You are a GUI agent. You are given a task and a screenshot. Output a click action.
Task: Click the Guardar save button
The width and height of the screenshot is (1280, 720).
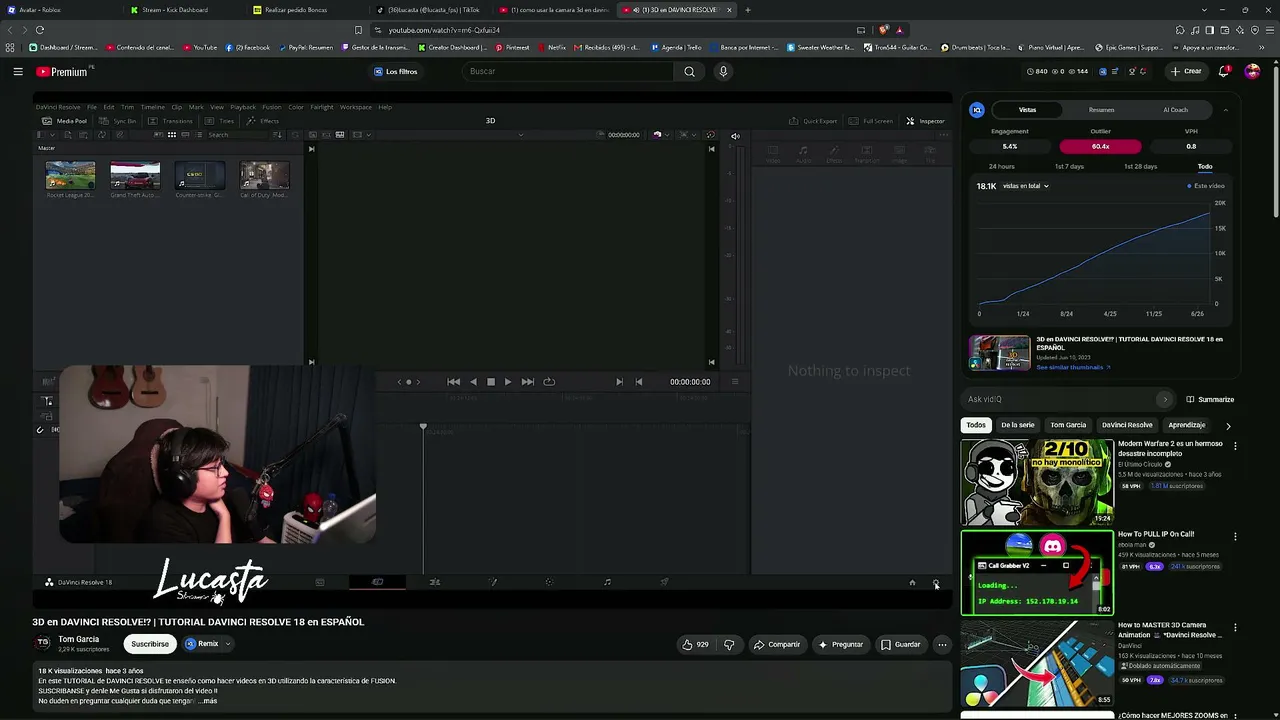coord(900,644)
